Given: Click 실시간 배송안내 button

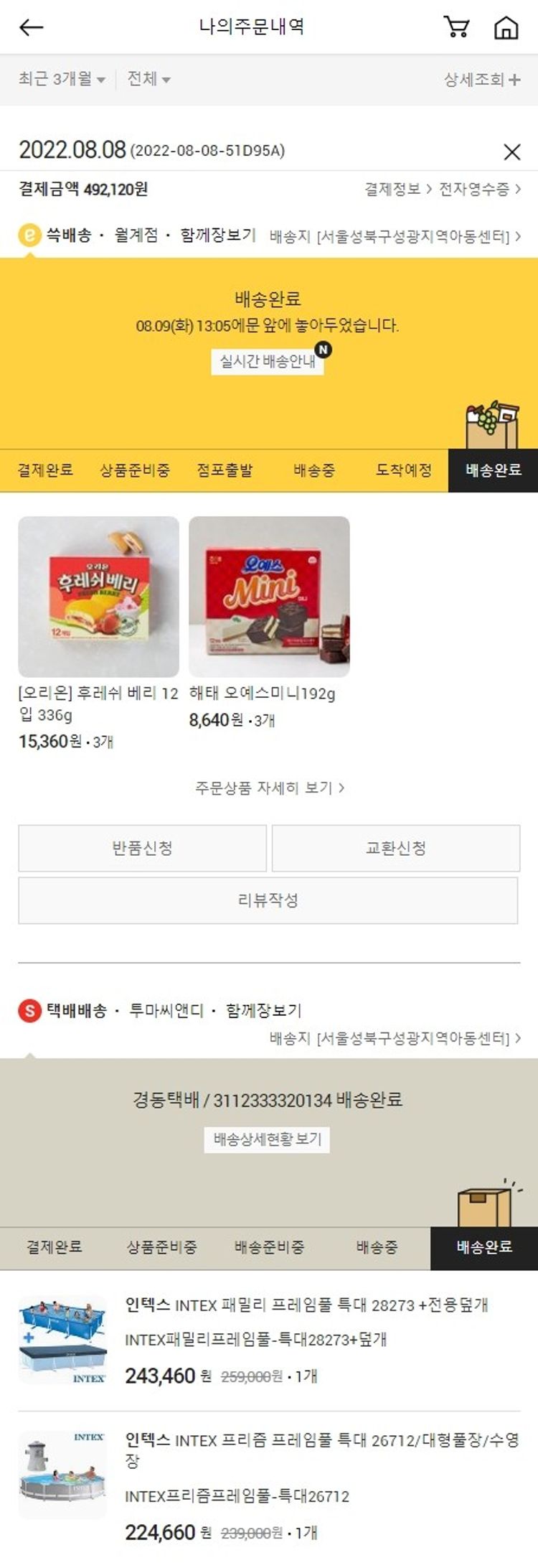Looking at the screenshot, I should [x=268, y=361].
